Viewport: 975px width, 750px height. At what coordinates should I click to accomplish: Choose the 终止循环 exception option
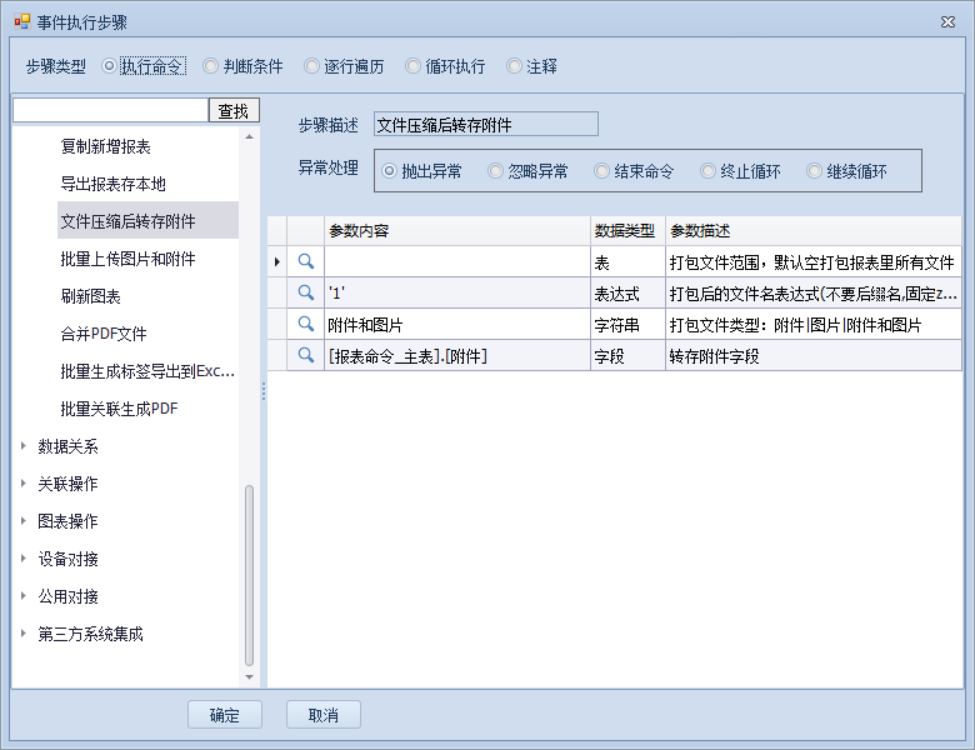[708, 171]
